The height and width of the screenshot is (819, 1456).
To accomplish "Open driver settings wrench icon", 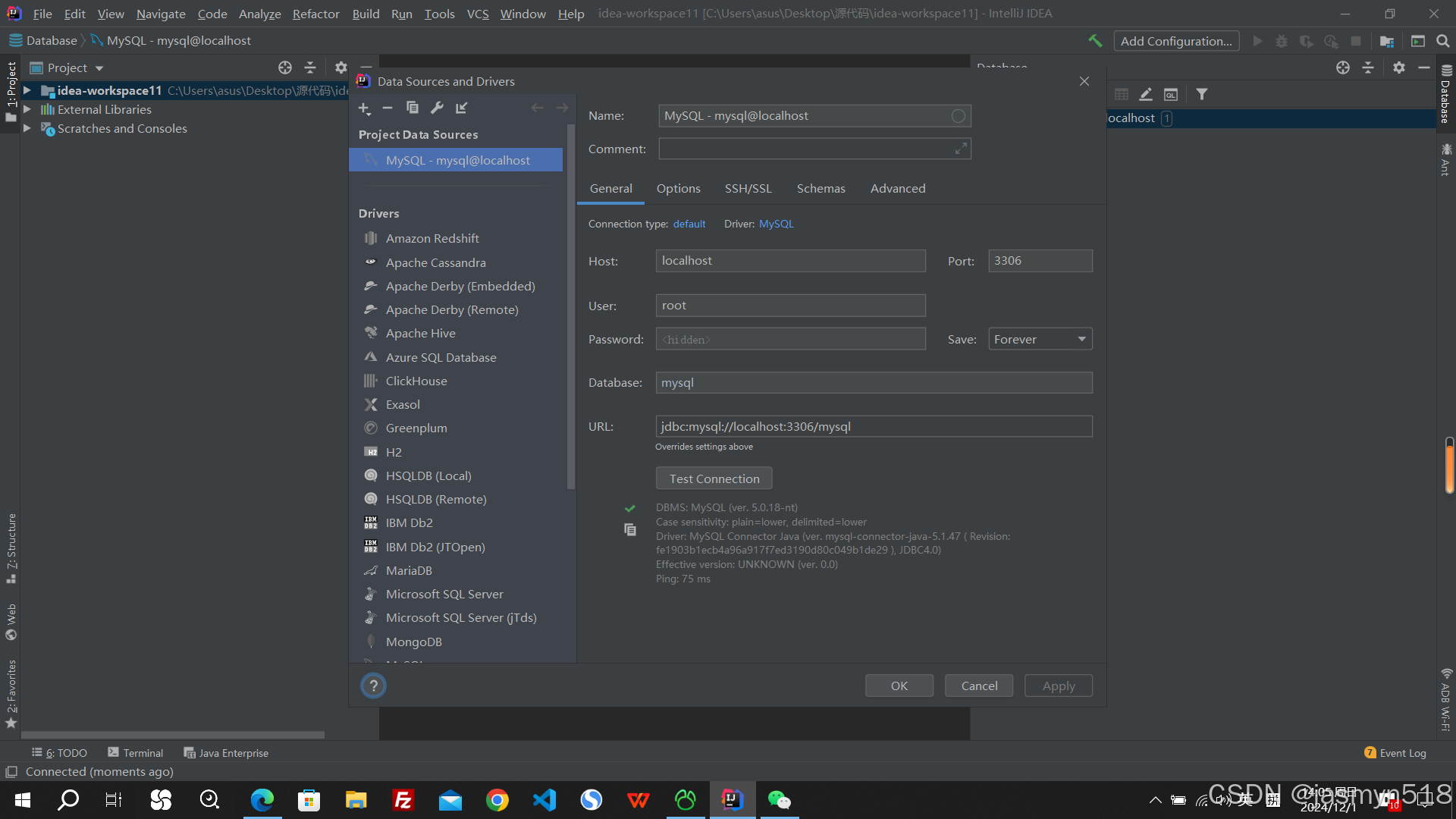I will point(437,108).
